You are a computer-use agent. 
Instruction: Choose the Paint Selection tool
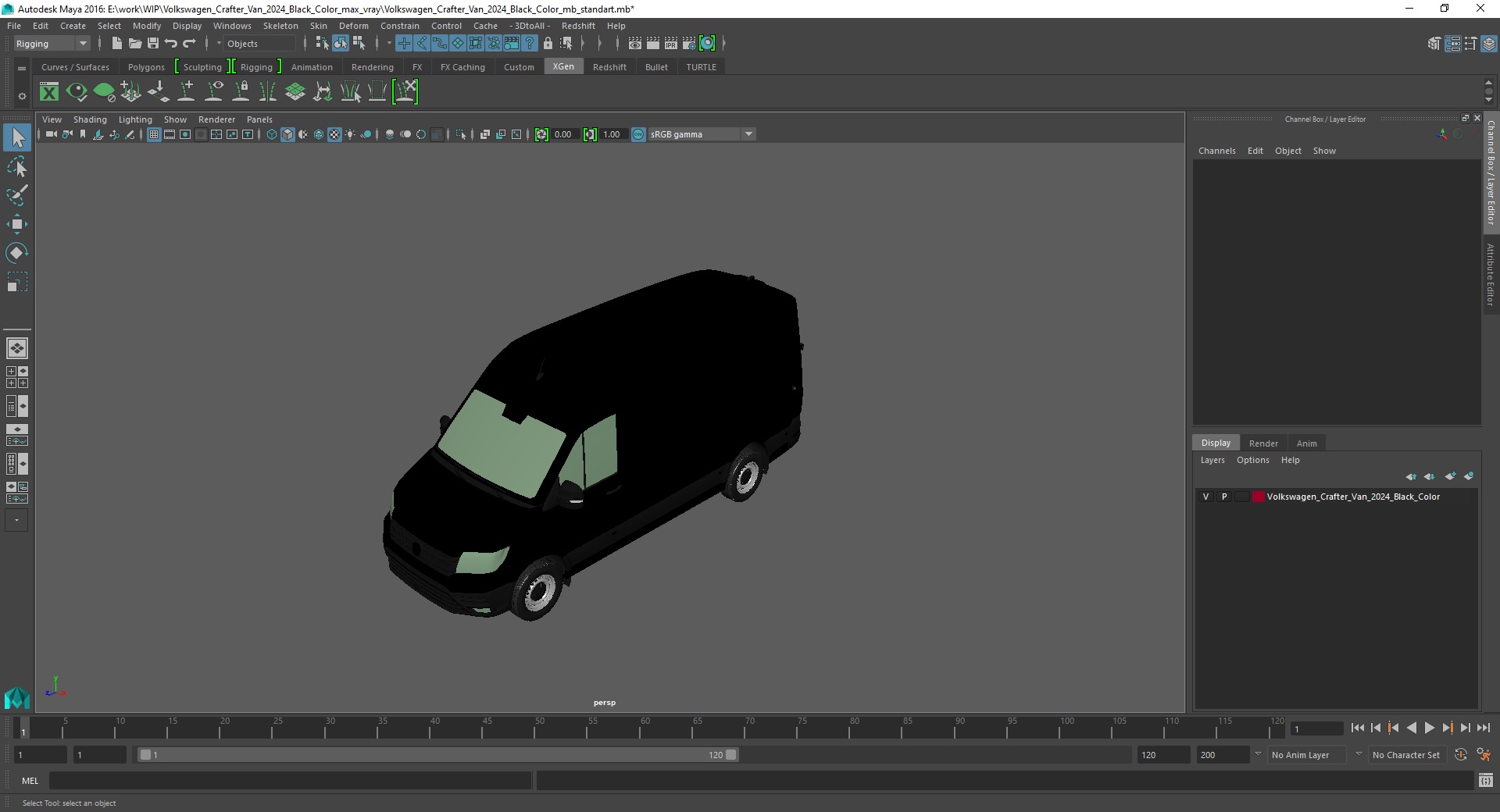[17, 195]
